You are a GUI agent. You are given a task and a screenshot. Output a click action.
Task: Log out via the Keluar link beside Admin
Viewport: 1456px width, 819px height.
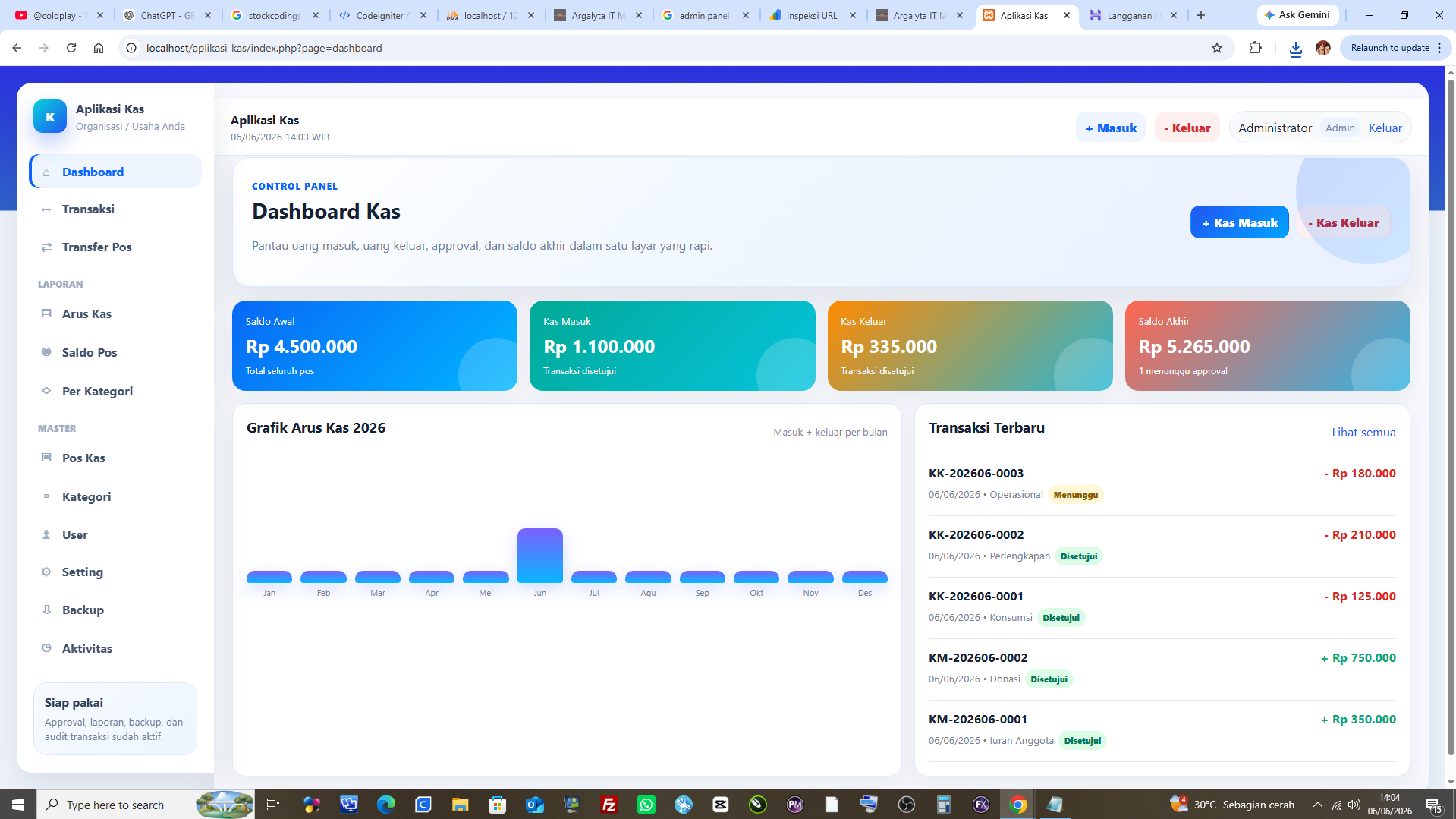pos(1385,128)
